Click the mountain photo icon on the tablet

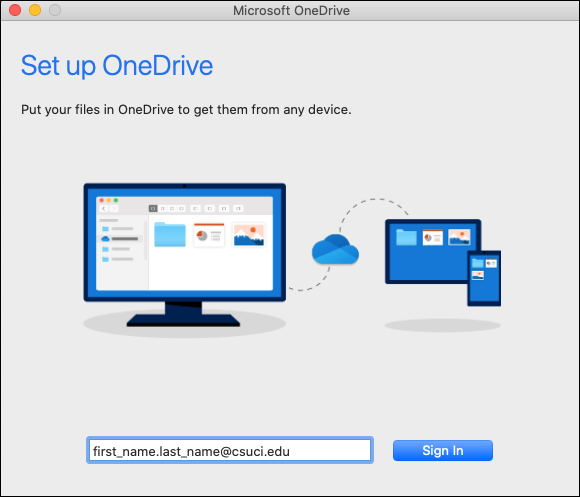point(459,237)
